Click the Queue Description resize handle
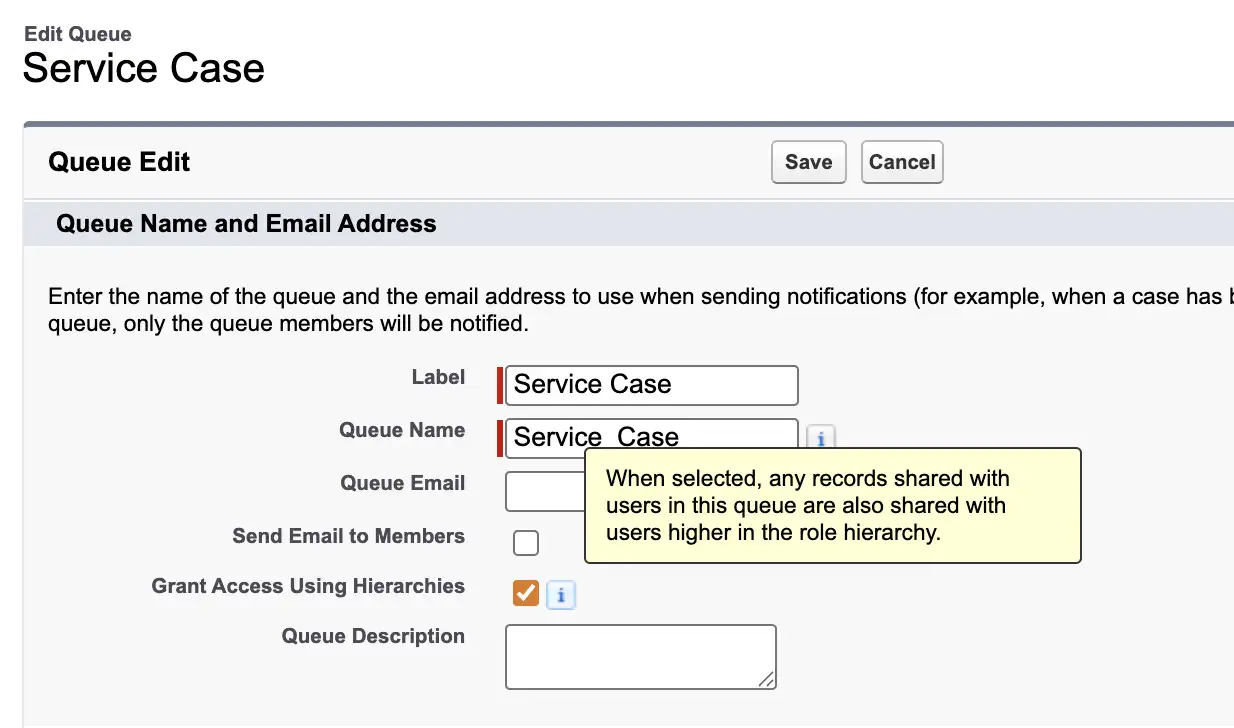Viewport: 1234px width, 728px height. [x=766, y=679]
